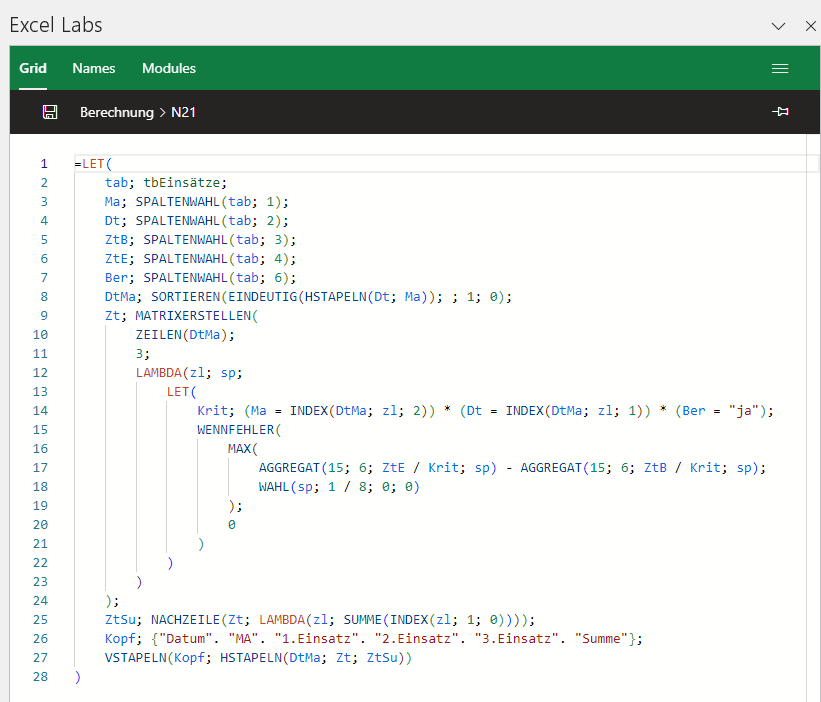Pin the editor with the pin icon
This screenshot has height=702, width=821.
780,112
